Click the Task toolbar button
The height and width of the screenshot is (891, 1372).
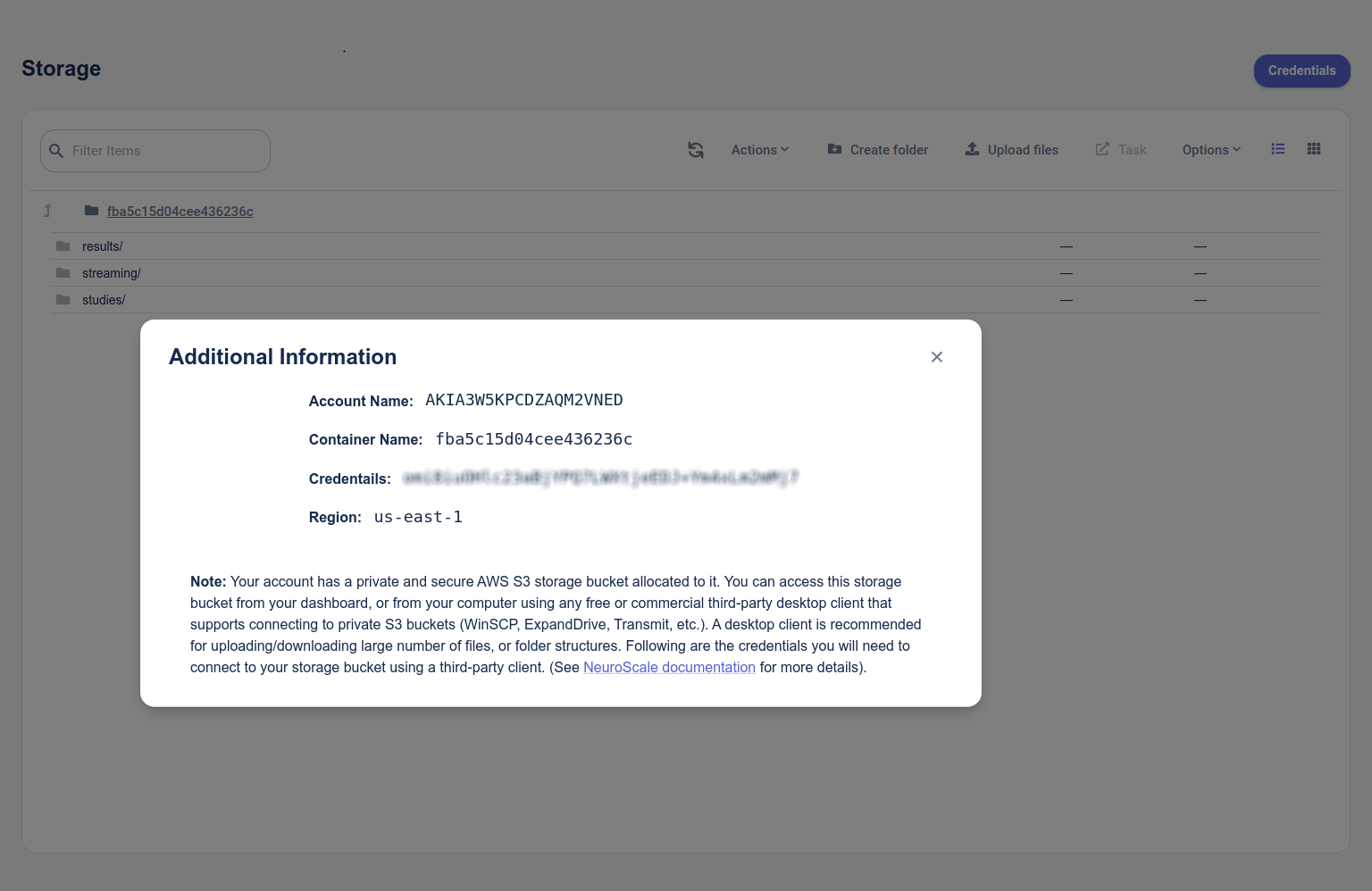pyautogui.click(x=1121, y=150)
